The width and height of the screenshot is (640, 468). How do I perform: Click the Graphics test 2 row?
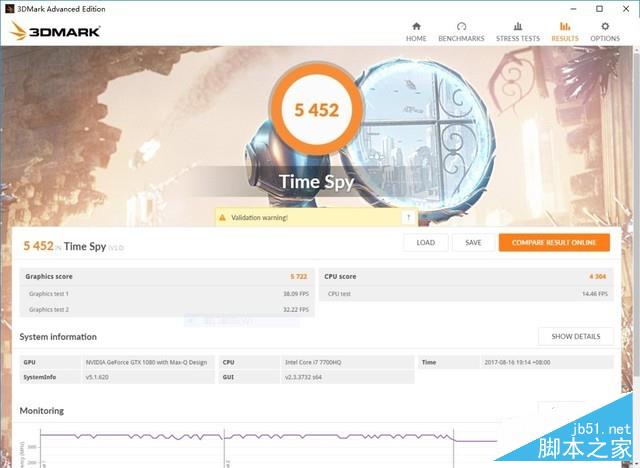click(x=167, y=310)
